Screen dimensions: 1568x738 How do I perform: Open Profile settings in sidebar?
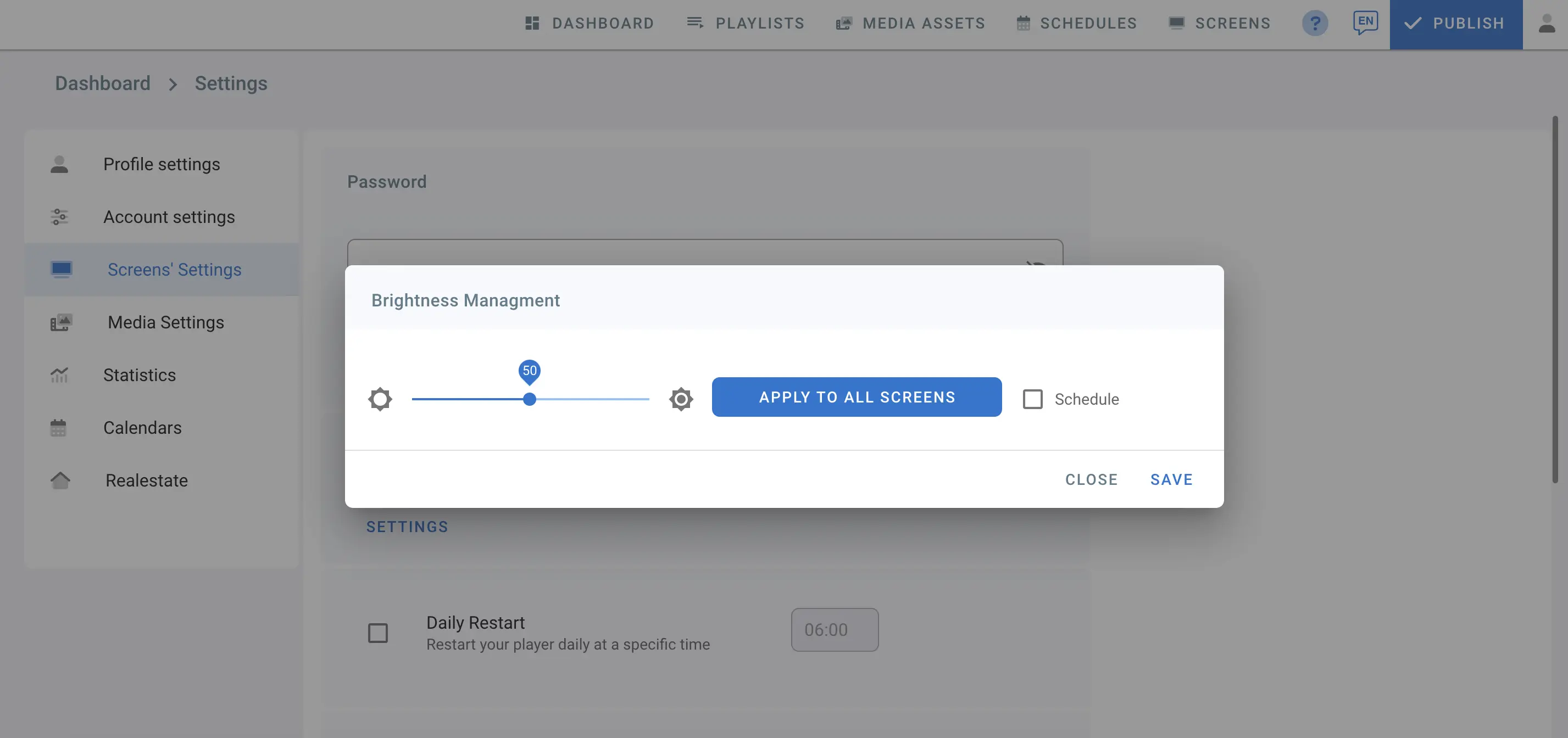point(162,164)
